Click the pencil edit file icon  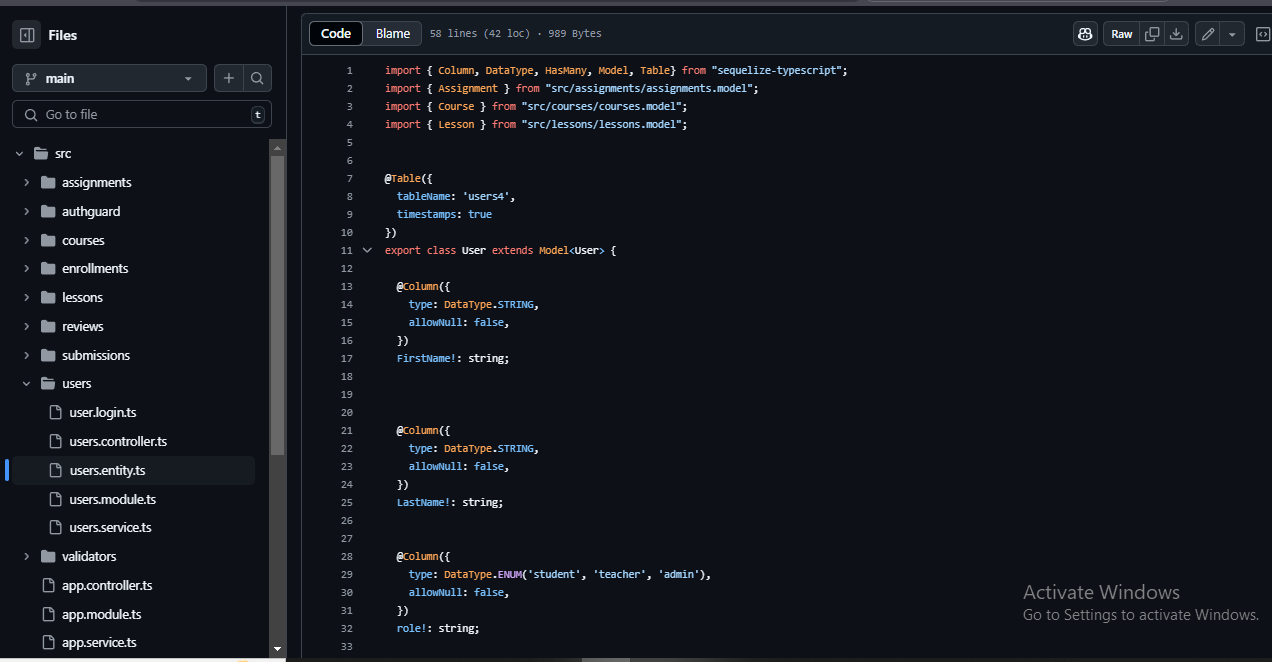pyautogui.click(x=1208, y=34)
